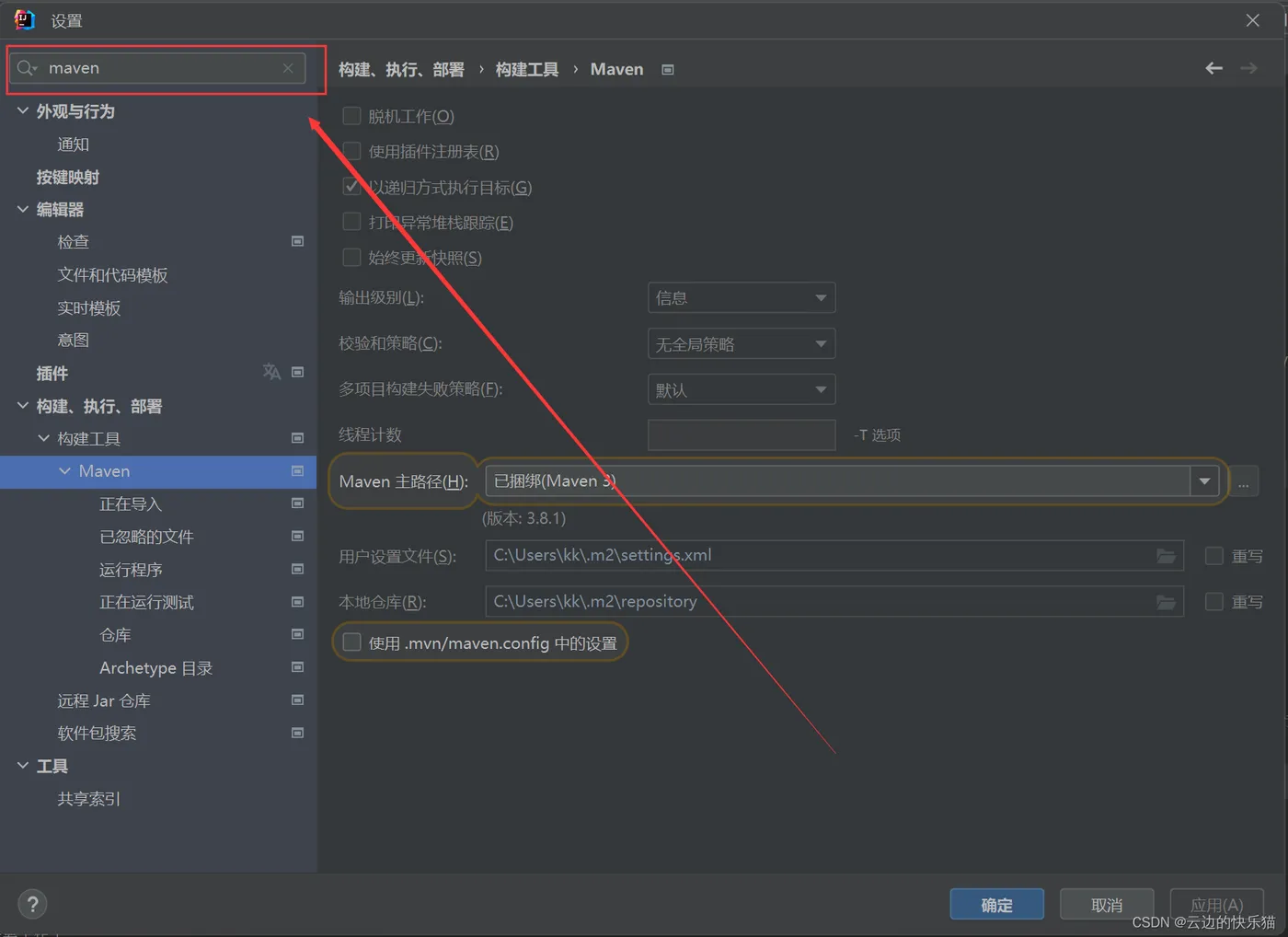Click project icon on Maven tree row
Screen dimensions: 1288x937
(x=297, y=471)
